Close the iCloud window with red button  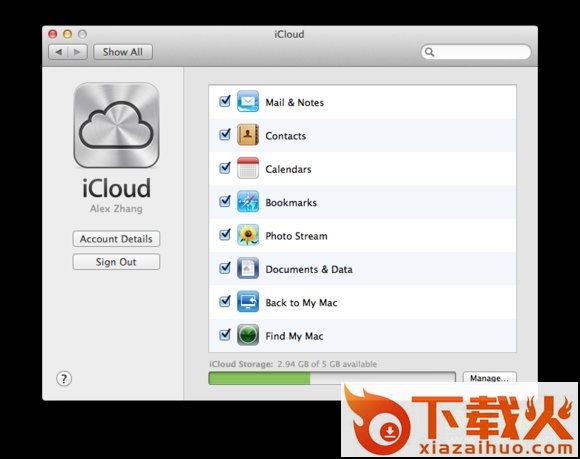point(53,34)
